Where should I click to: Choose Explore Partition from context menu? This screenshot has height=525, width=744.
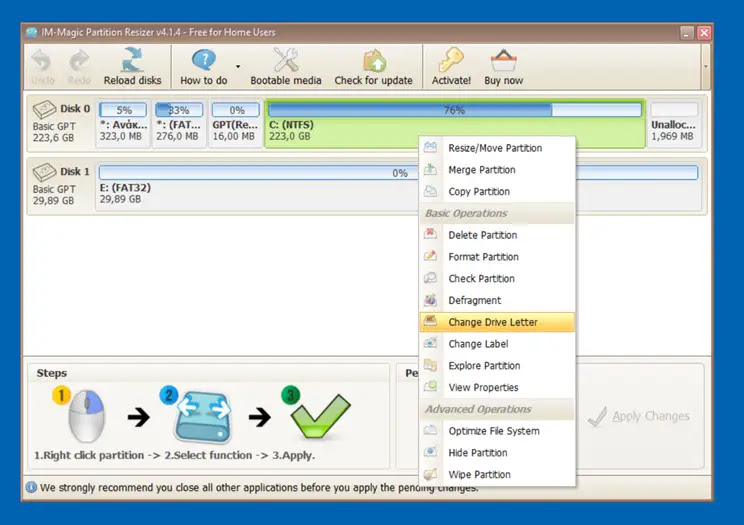coord(497,366)
